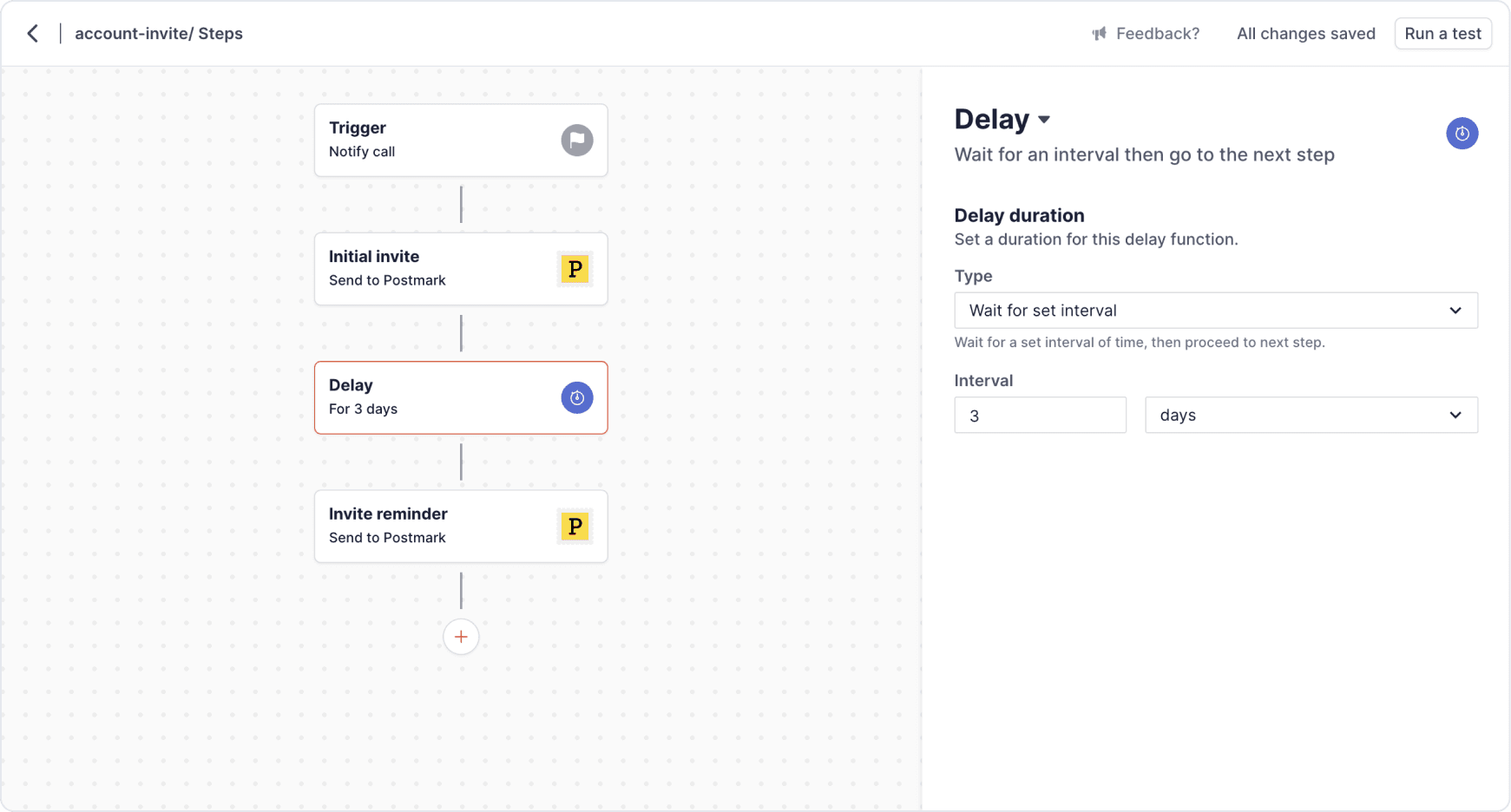This screenshot has width=1511, height=812.
Task: Click the Invite reminder Postmark icon
Action: point(575,527)
